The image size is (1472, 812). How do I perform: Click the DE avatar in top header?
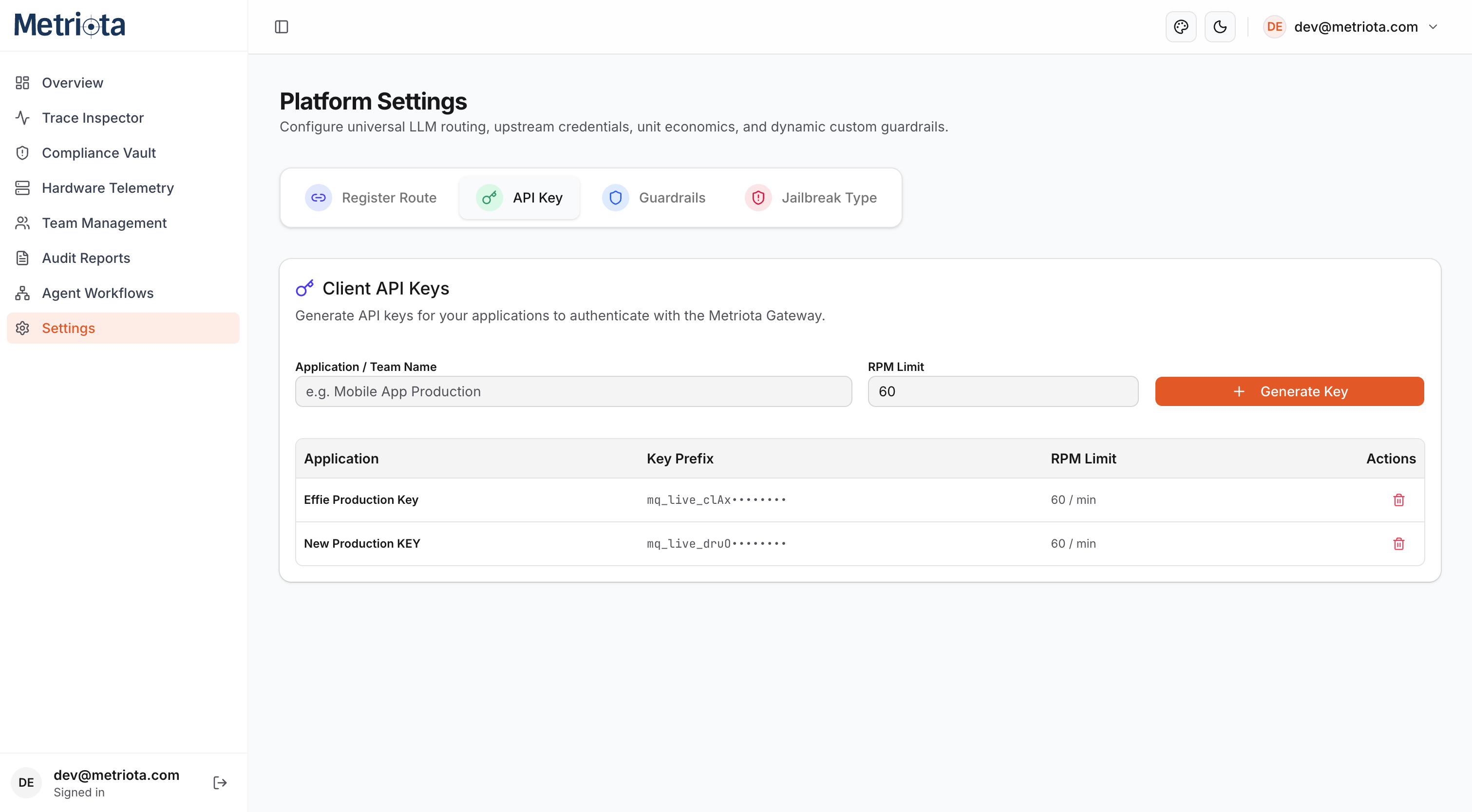click(x=1274, y=27)
